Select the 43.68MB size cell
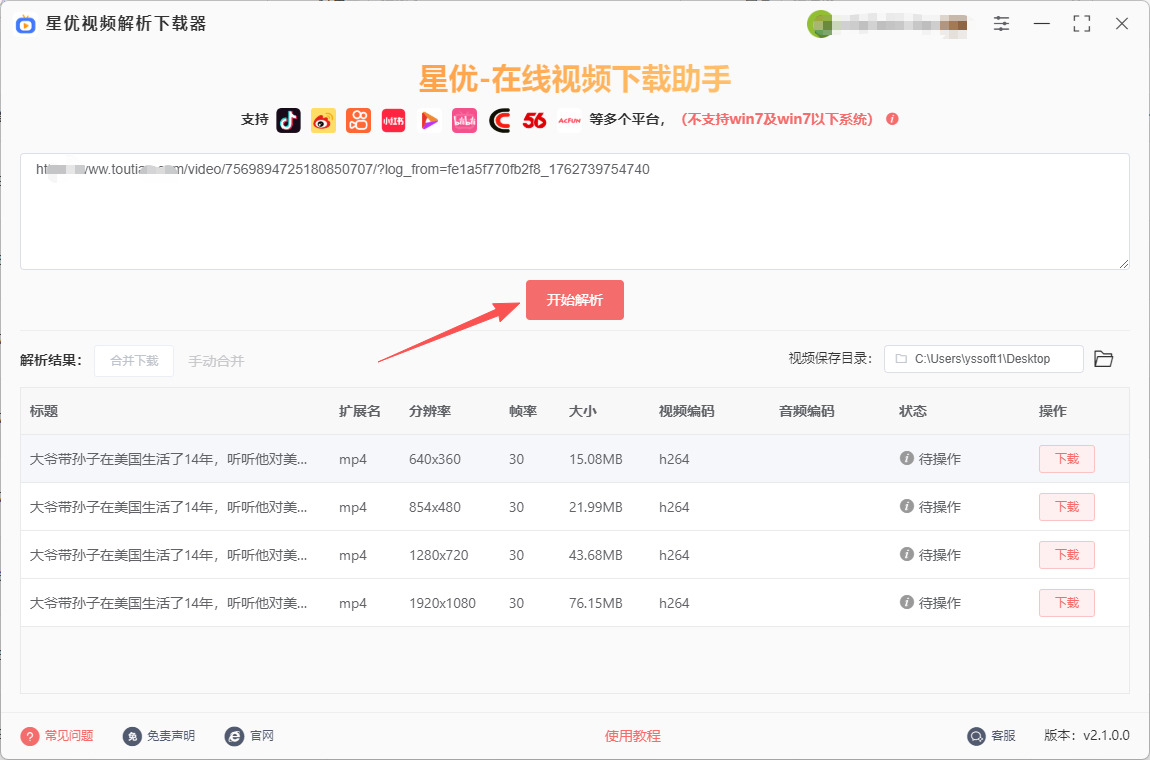 click(596, 555)
